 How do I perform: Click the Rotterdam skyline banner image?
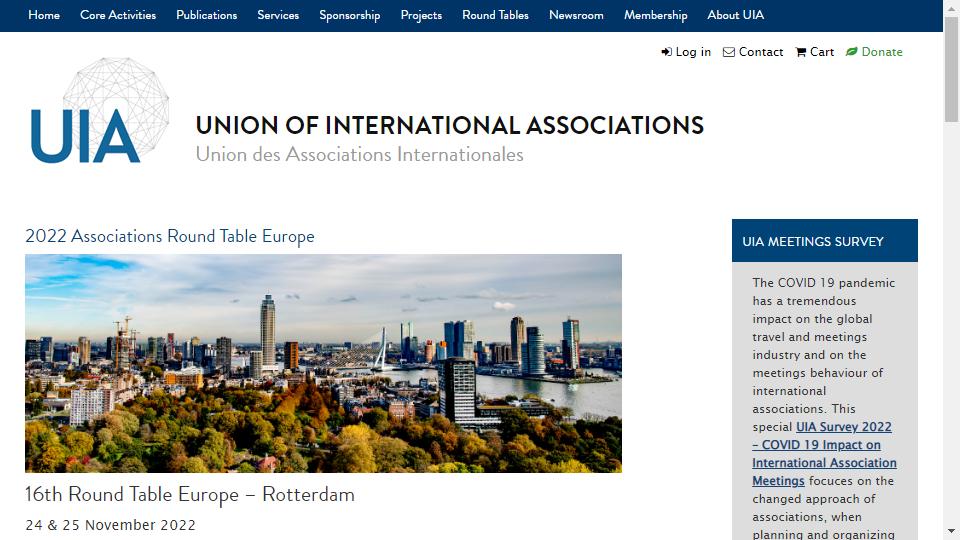[x=323, y=363]
